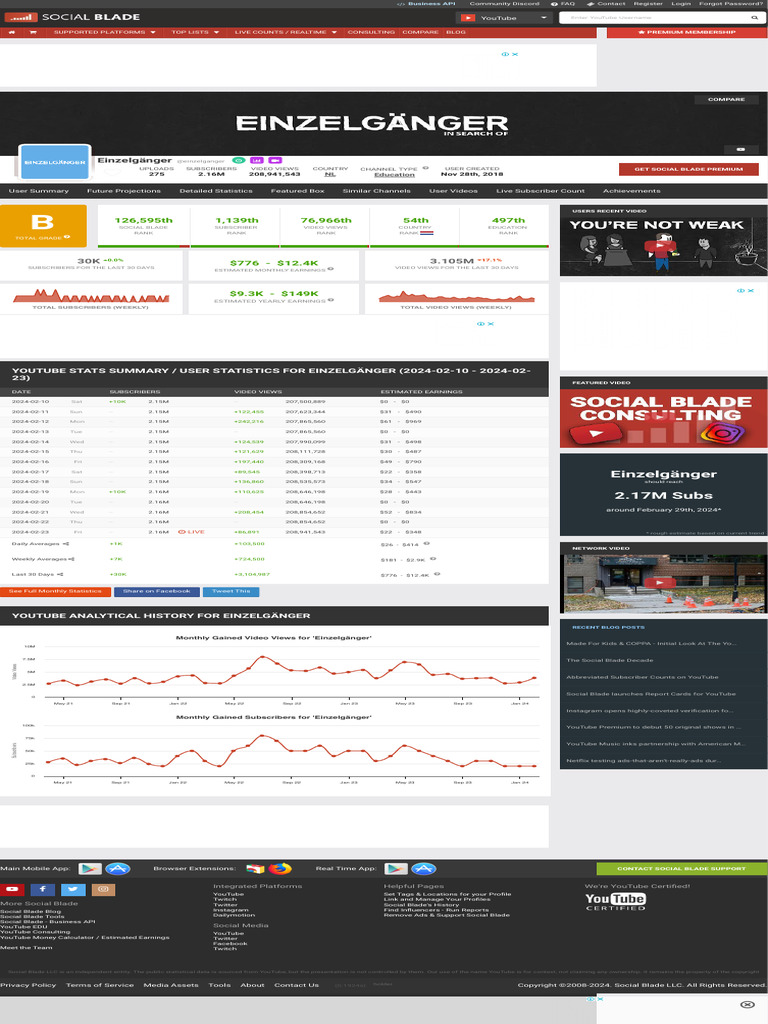768x1024 pixels.
Task: Open Real Time App Google Play icon
Action: tap(396, 869)
